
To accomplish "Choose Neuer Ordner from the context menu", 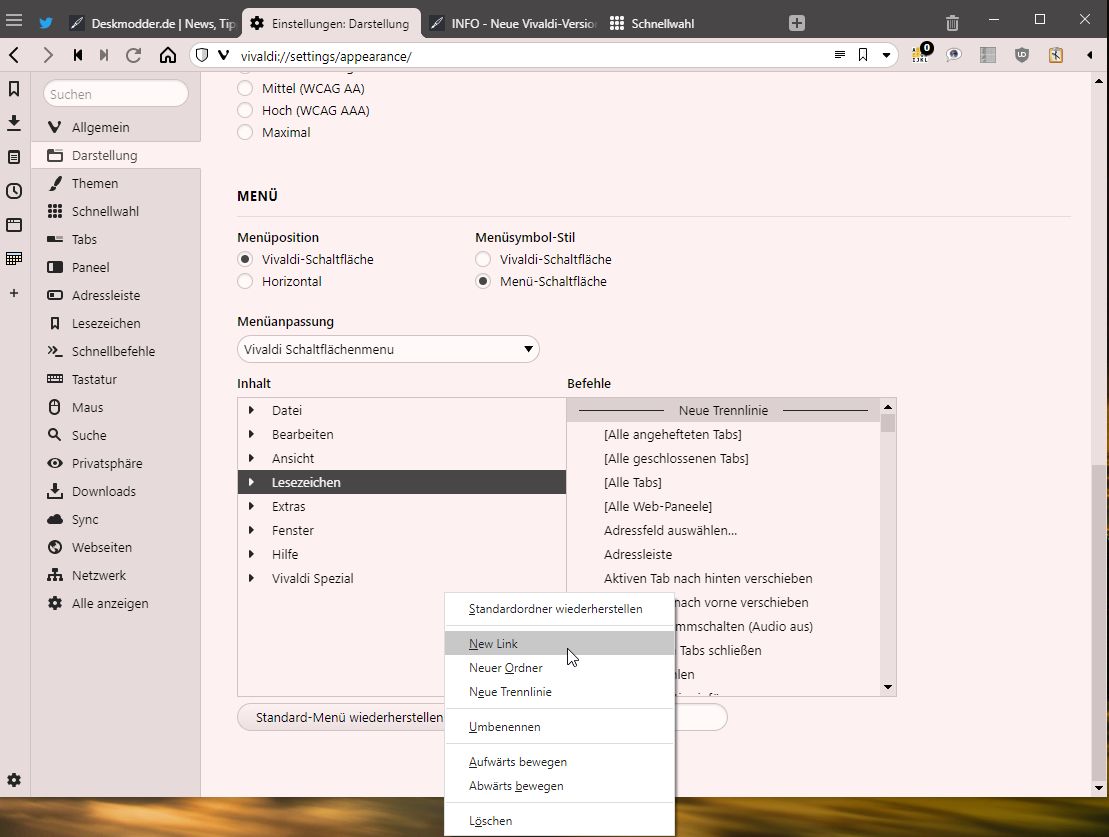I will (x=559, y=668).
